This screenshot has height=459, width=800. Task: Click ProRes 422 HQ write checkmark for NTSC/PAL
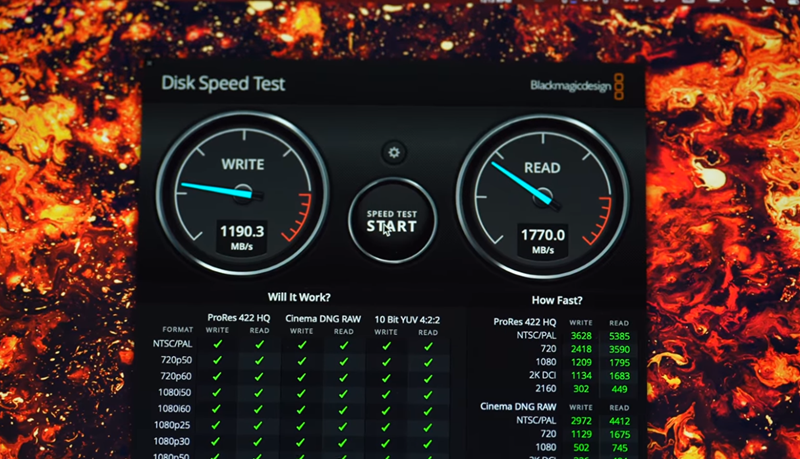(217, 344)
